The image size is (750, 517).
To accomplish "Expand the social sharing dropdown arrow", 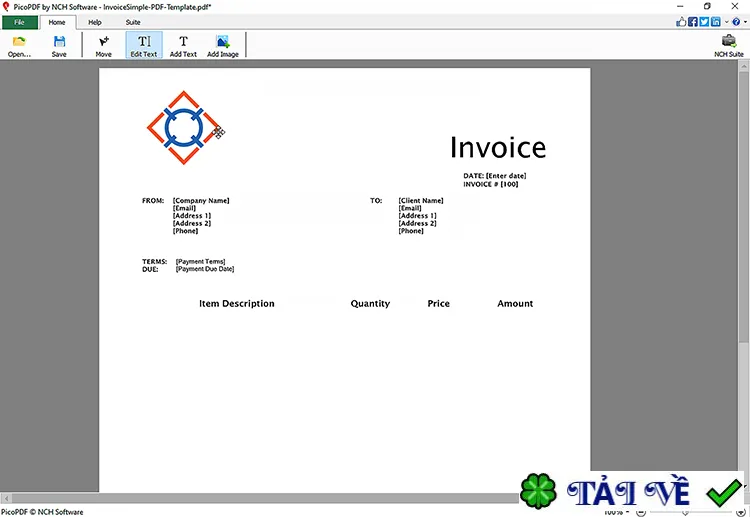I will [x=726, y=22].
